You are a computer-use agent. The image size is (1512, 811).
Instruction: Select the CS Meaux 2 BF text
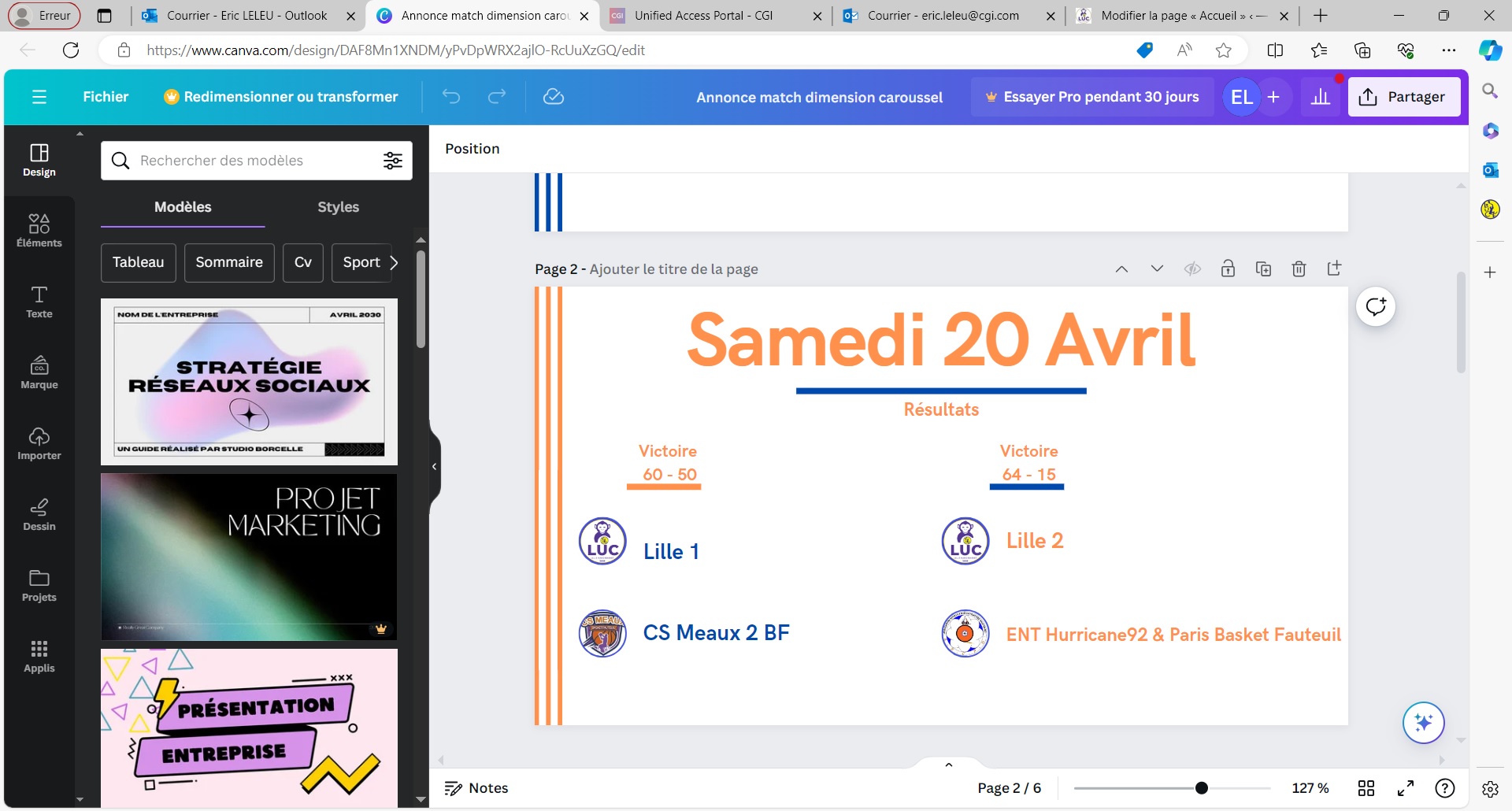pyautogui.click(x=716, y=633)
